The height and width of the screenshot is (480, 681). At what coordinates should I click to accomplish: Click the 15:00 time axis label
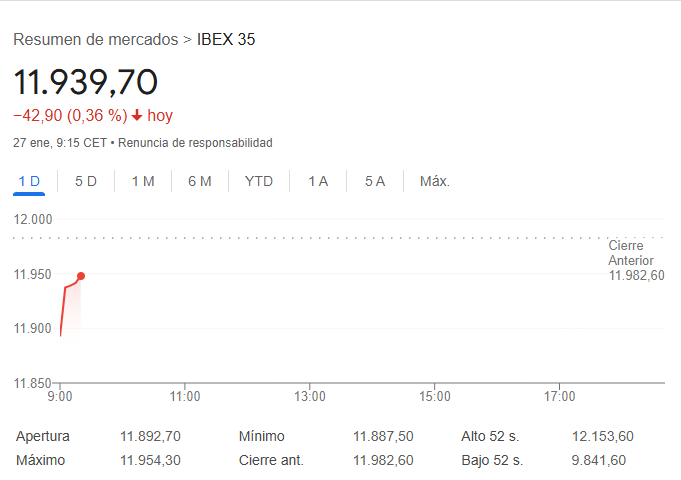click(435, 396)
